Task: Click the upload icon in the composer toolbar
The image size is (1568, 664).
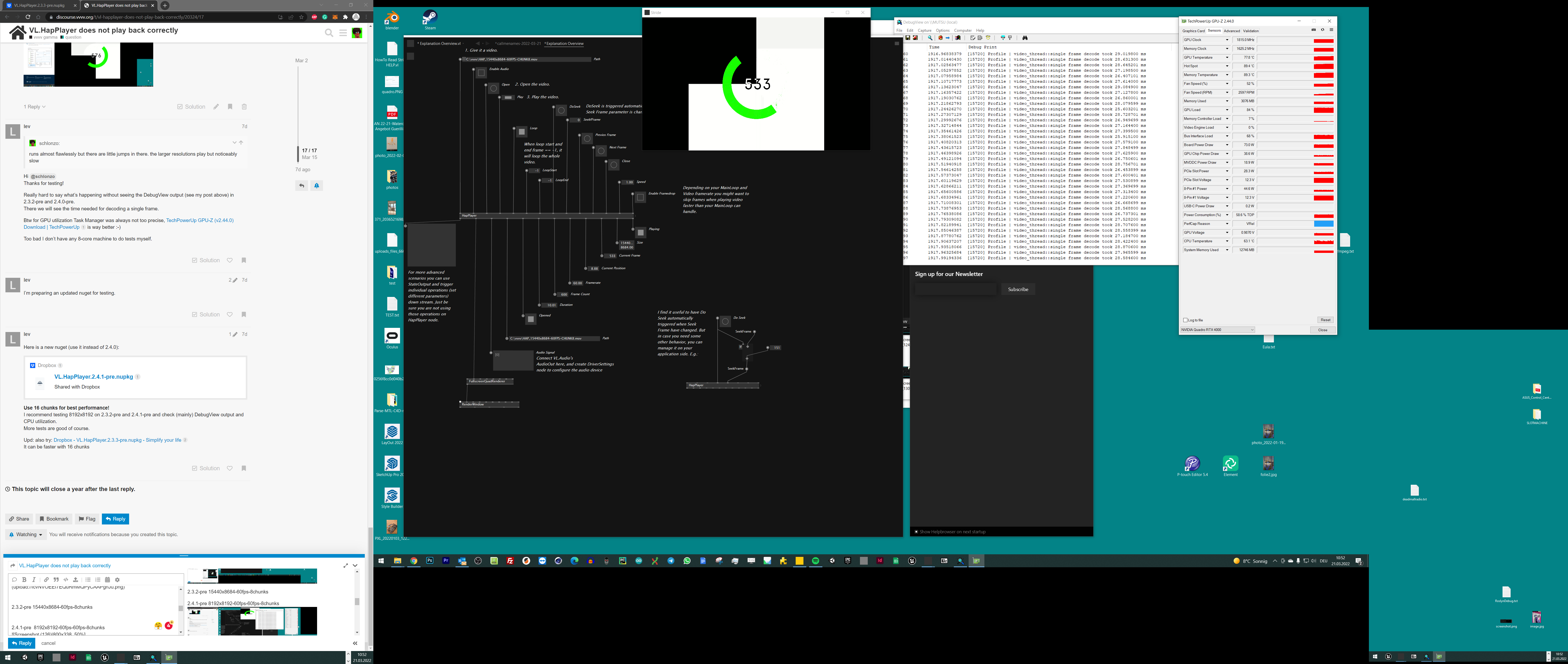Action: click(x=75, y=580)
